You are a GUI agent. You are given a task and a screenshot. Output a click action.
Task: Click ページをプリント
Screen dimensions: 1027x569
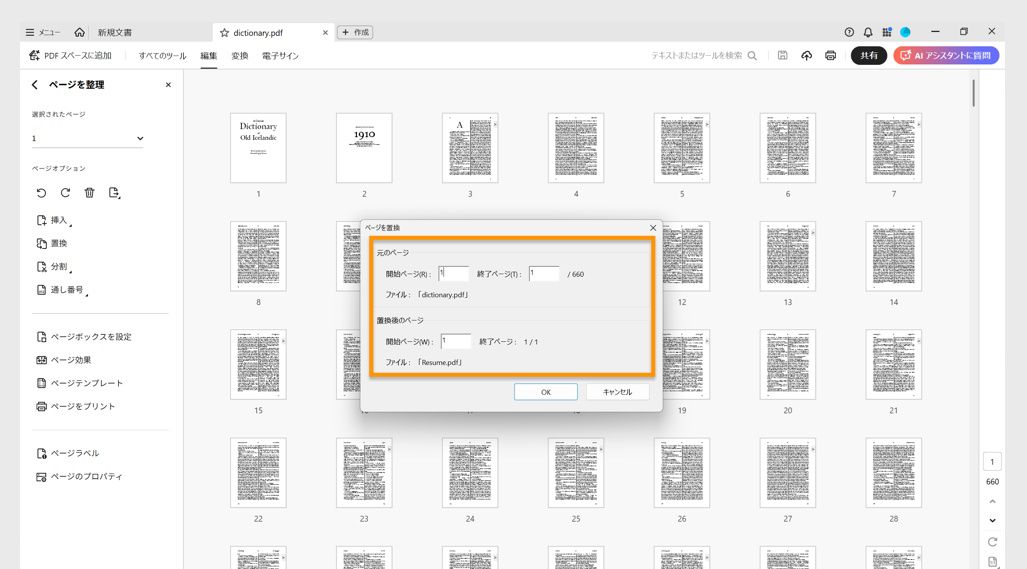(x=75, y=406)
